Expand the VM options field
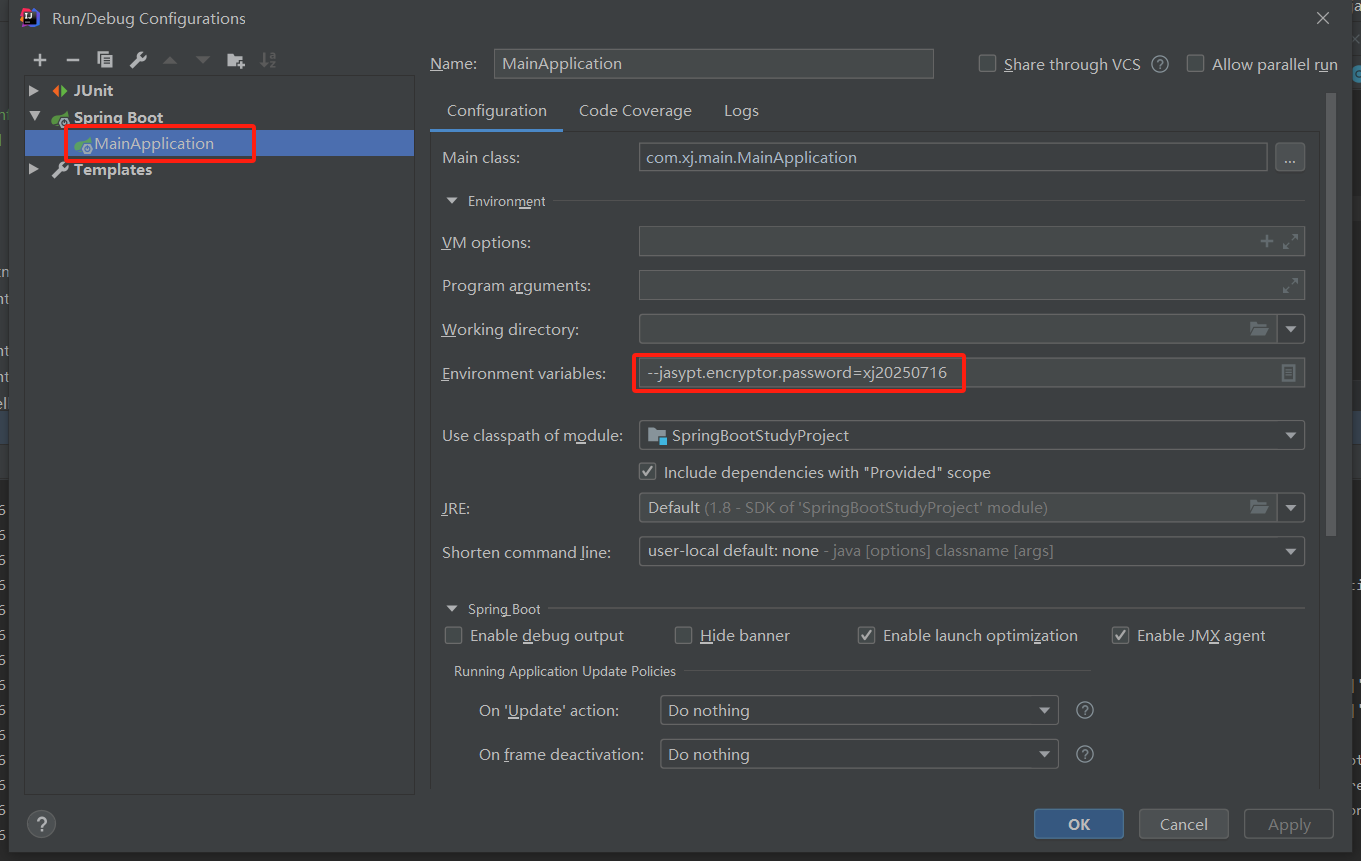Screen dimensions: 1361x861 [x=1290, y=241]
